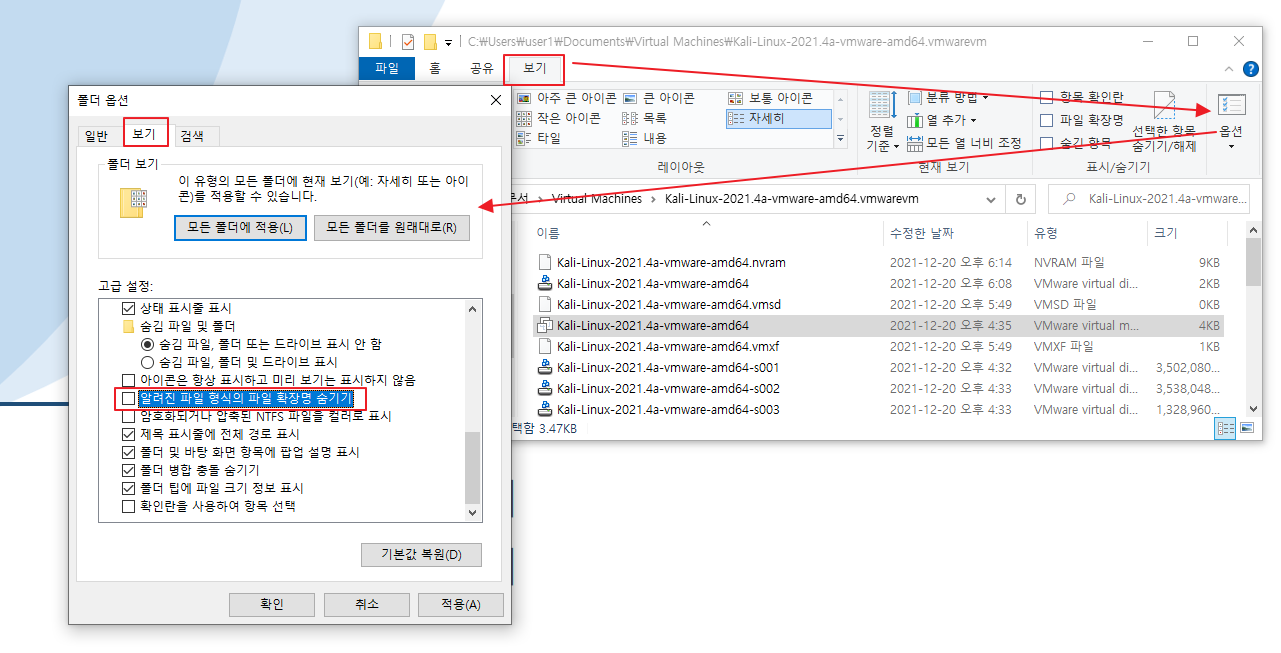The width and height of the screenshot is (1281, 653).
Task: Select 타일 tiles layout
Action: pyautogui.click(x=539, y=138)
